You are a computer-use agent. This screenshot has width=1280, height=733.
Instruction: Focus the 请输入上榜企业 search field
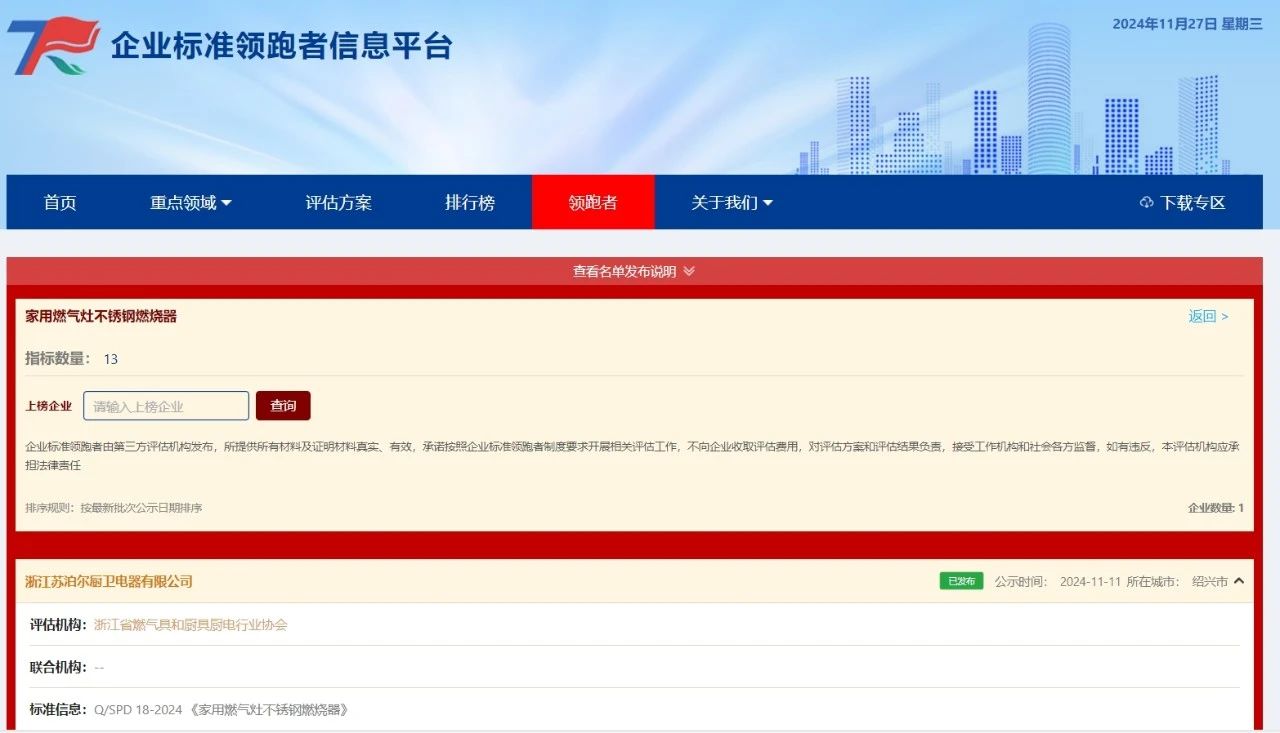click(166, 406)
